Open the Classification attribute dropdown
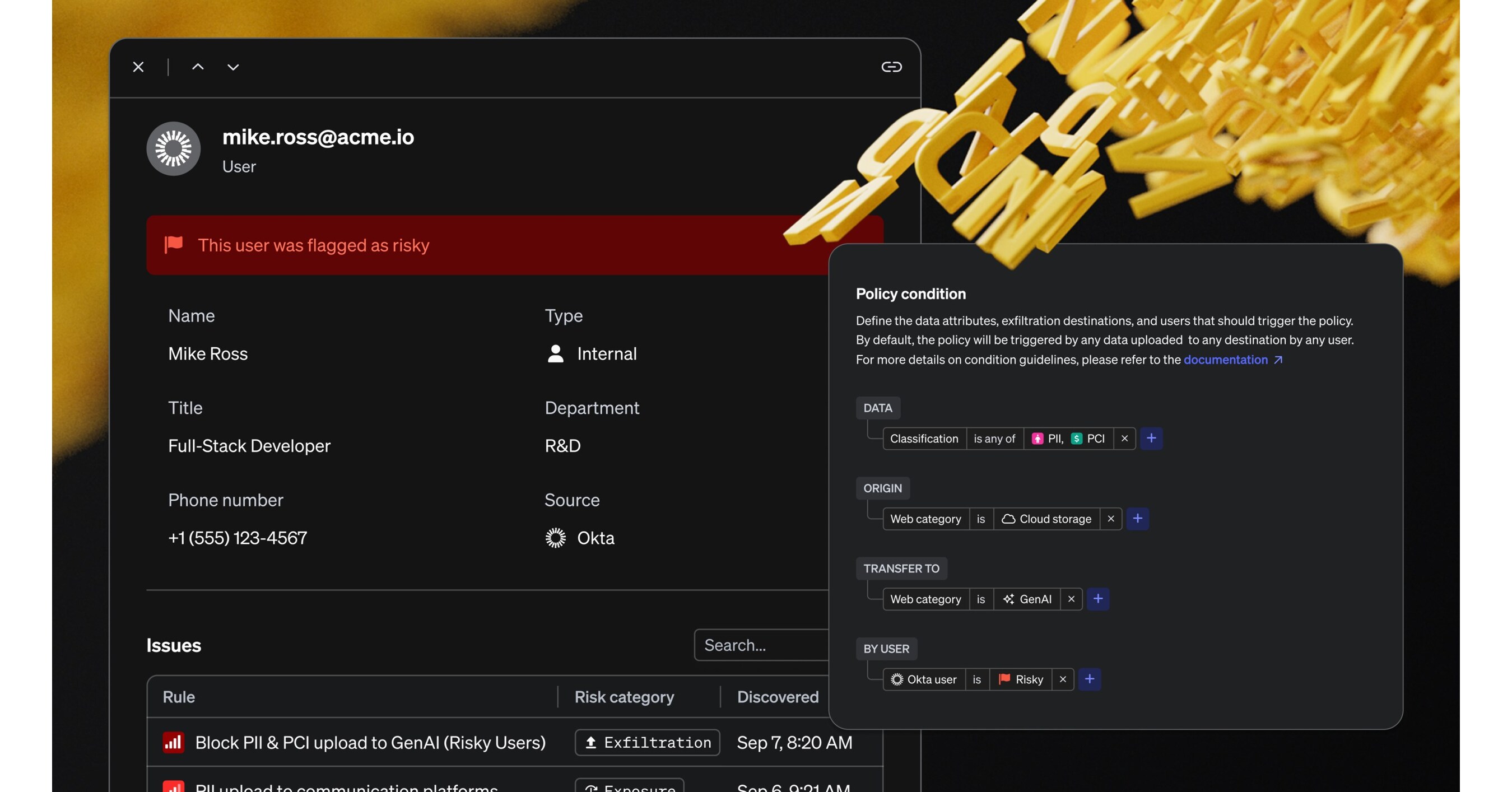This screenshot has width=1512, height=792. point(924,439)
